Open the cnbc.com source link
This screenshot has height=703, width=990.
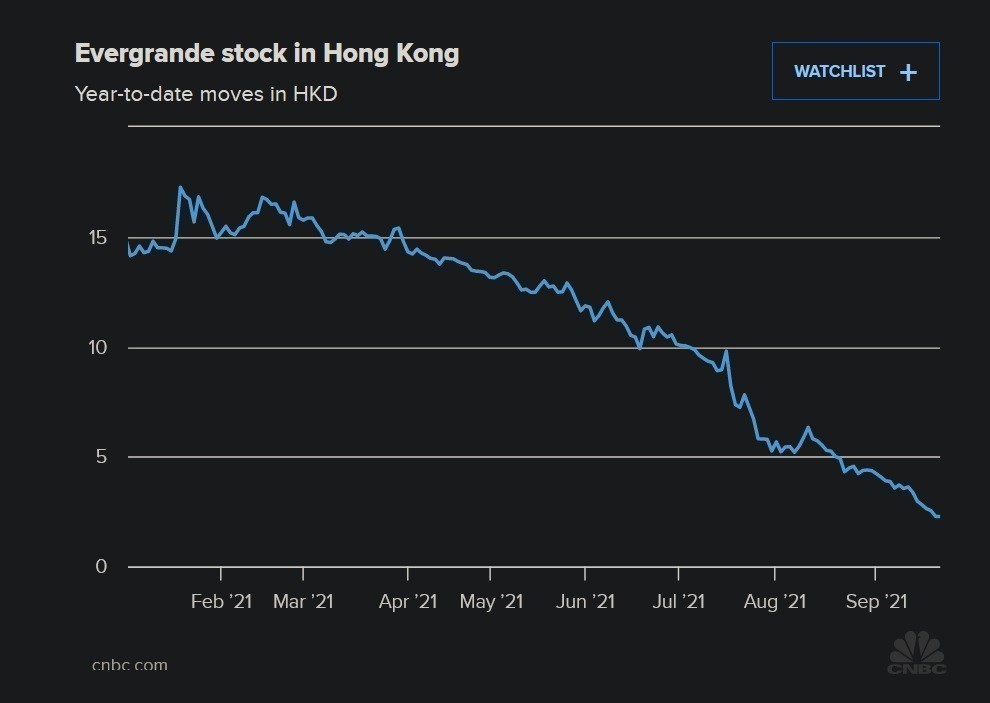(x=130, y=664)
